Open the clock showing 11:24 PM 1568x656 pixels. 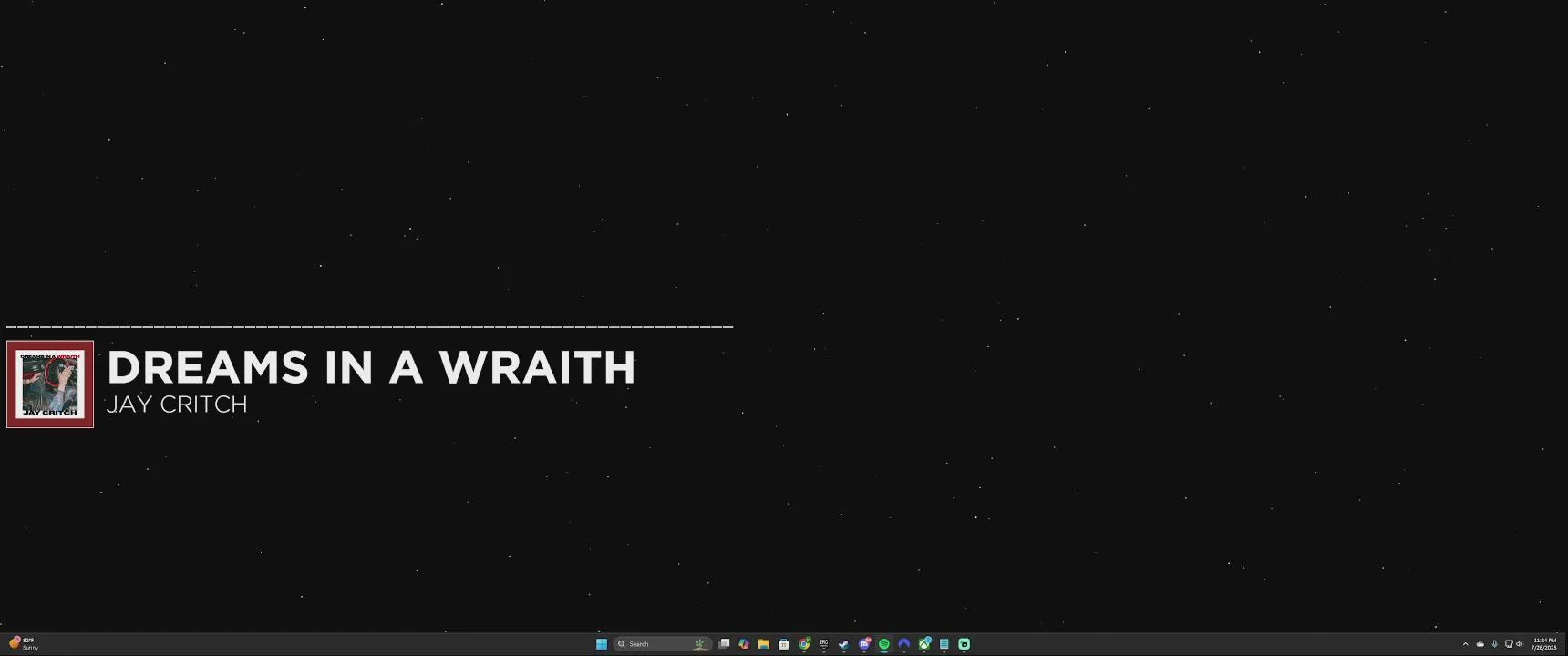click(1544, 644)
